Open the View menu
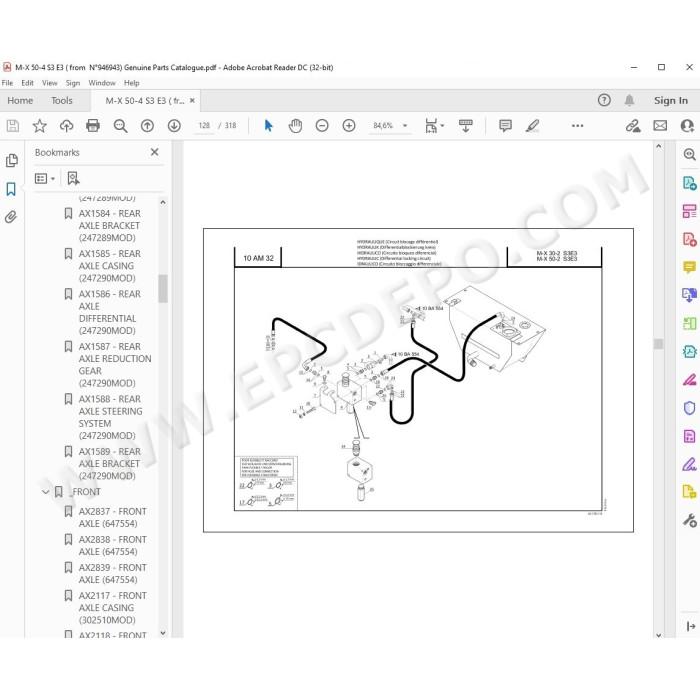 pyautogui.click(x=50, y=83)
